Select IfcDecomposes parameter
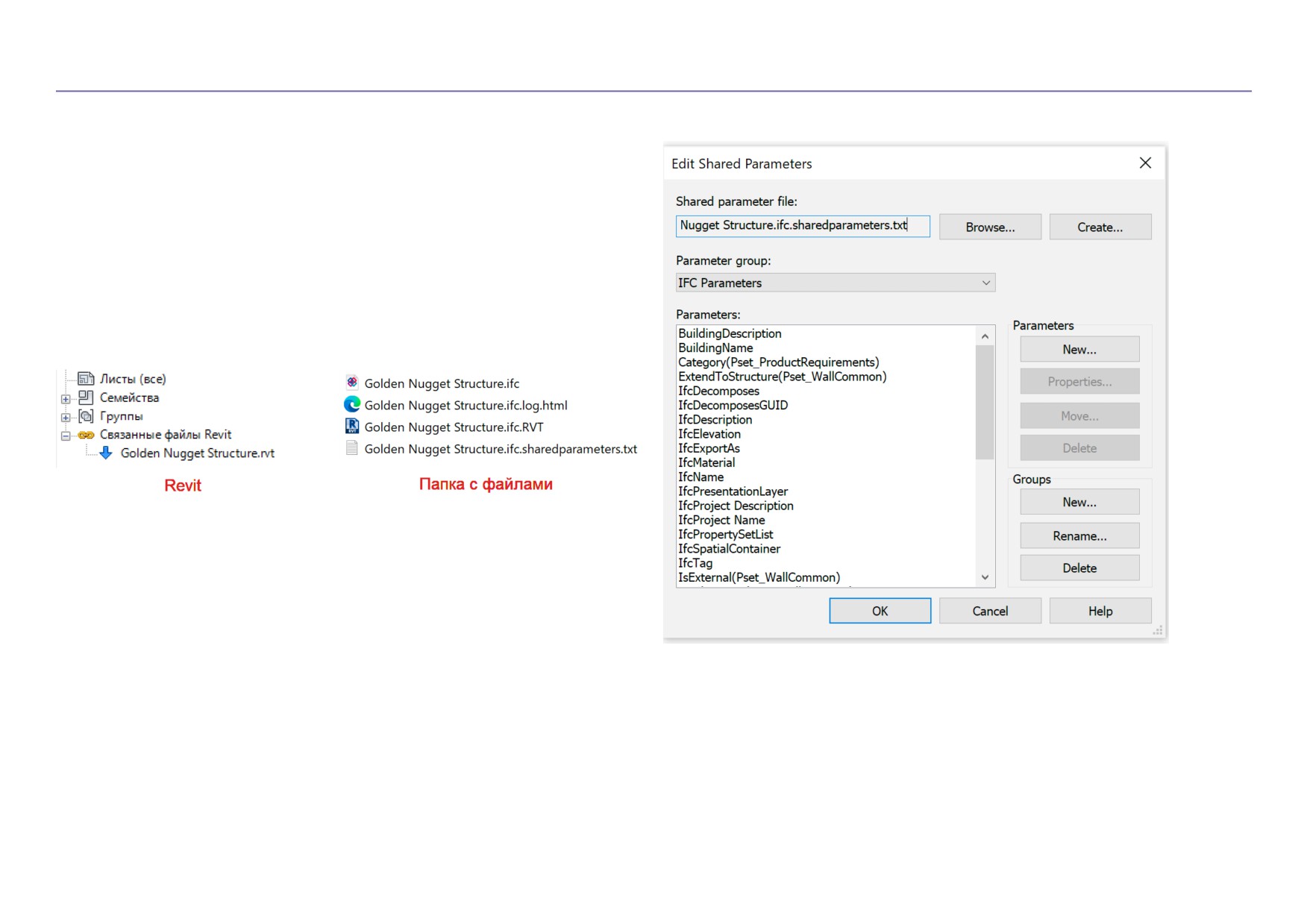The image size is (1307, 924). tap(718, 391)
